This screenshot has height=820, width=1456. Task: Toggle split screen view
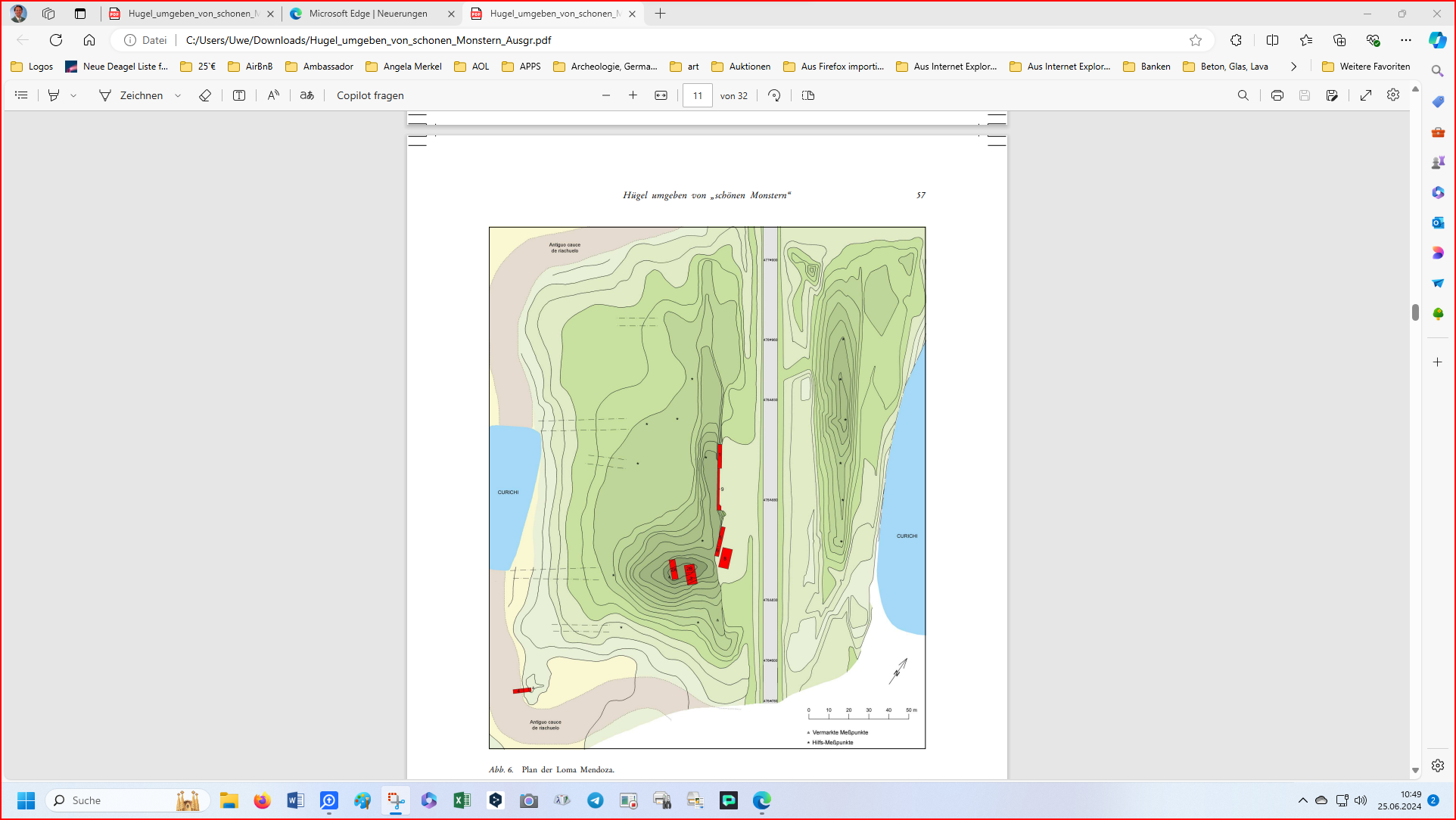(1273, 40)
